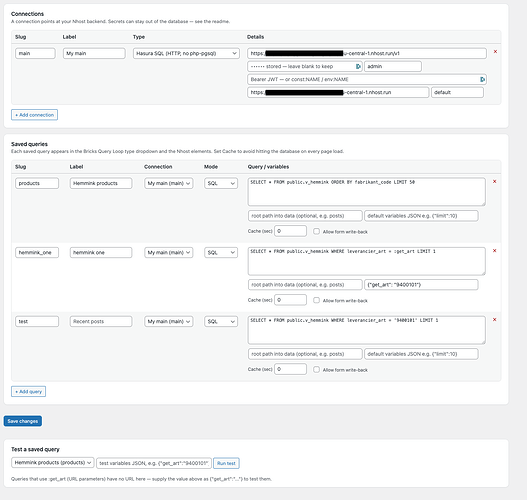Click the 'Query / variables' column header

(x=268, y=167)
